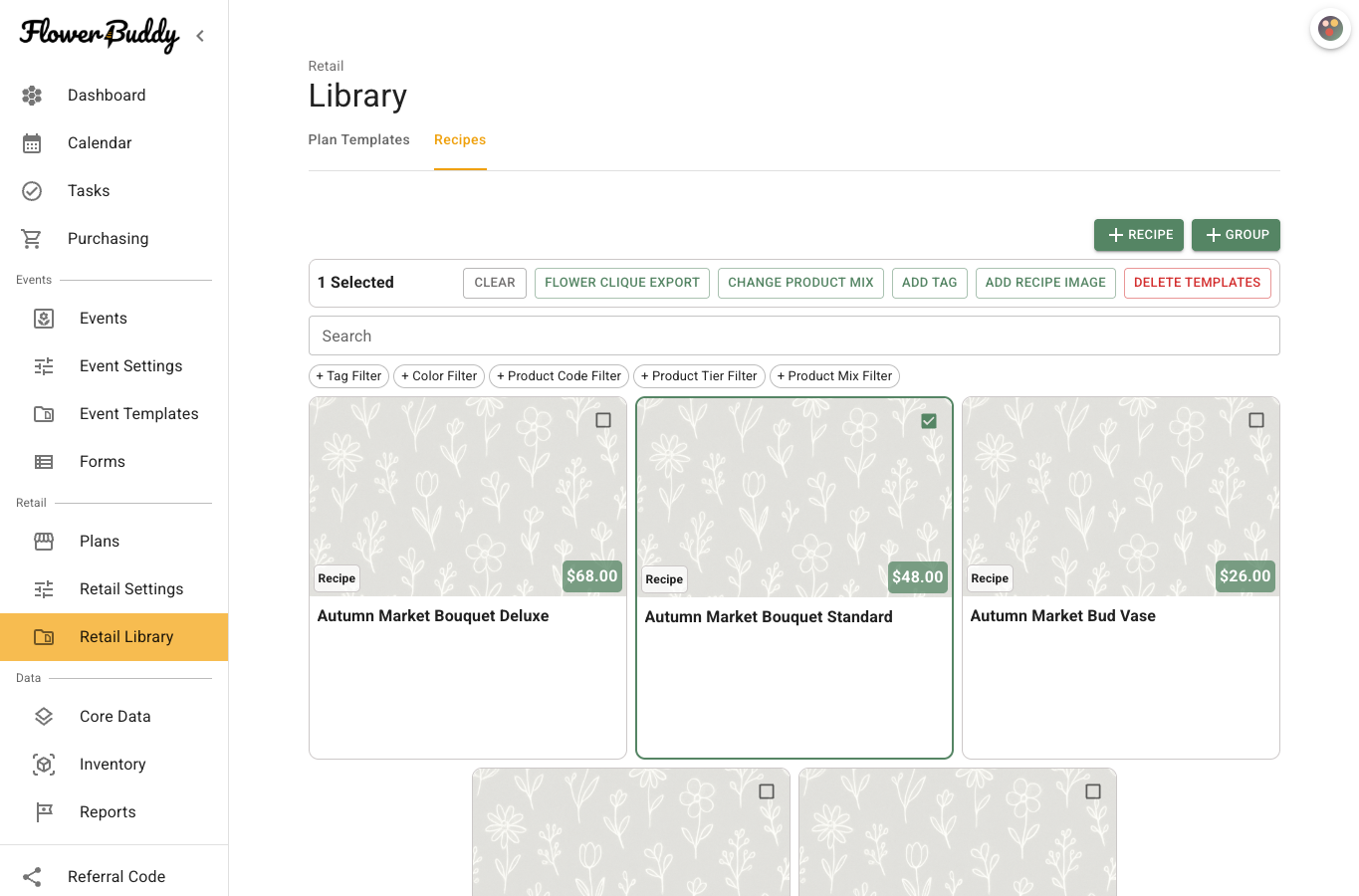Viewport: 1359px width, 896px height.
Task: Click the Calendar icon in sidebar
Action: point(32,143)
